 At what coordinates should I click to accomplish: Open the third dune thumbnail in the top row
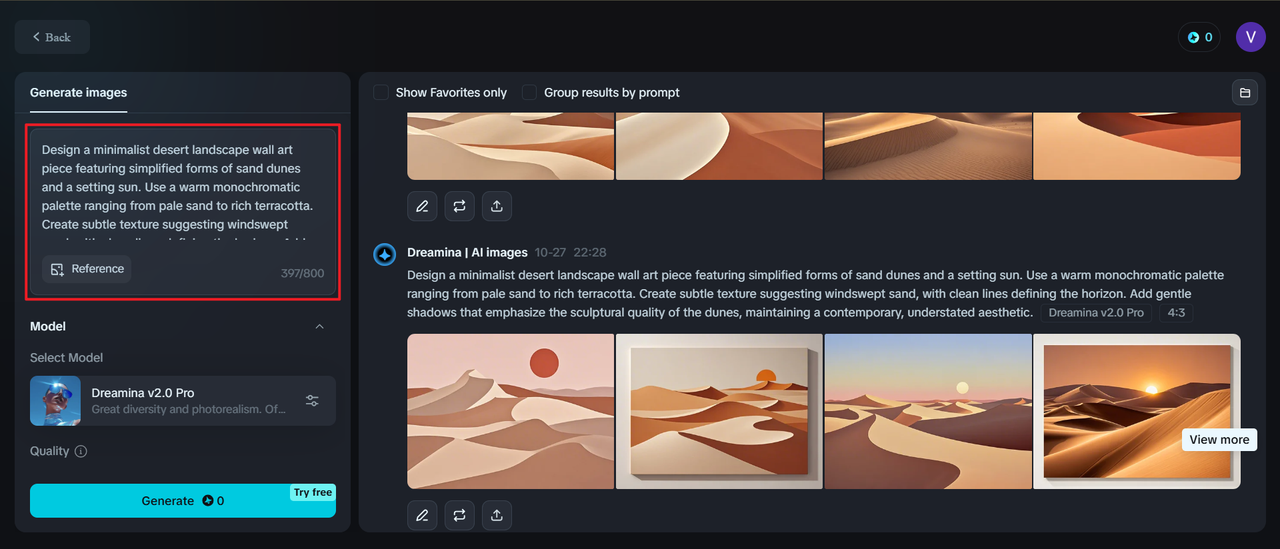click(928, 146)
